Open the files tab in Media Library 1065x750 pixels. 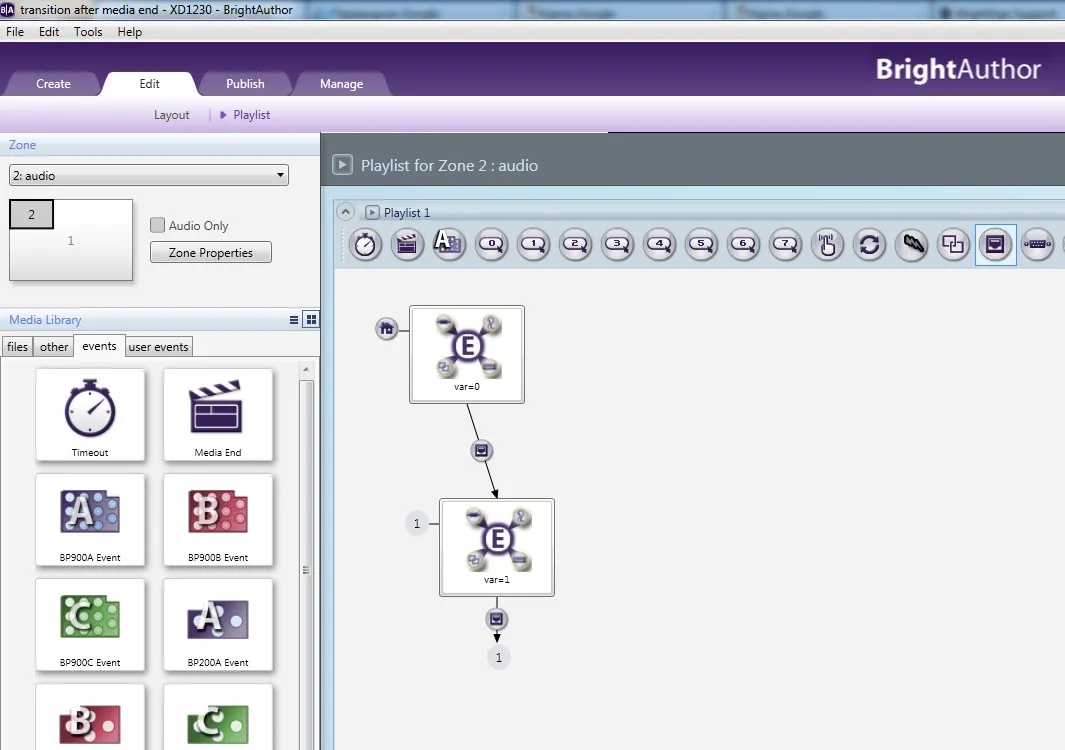pos(18,346)
